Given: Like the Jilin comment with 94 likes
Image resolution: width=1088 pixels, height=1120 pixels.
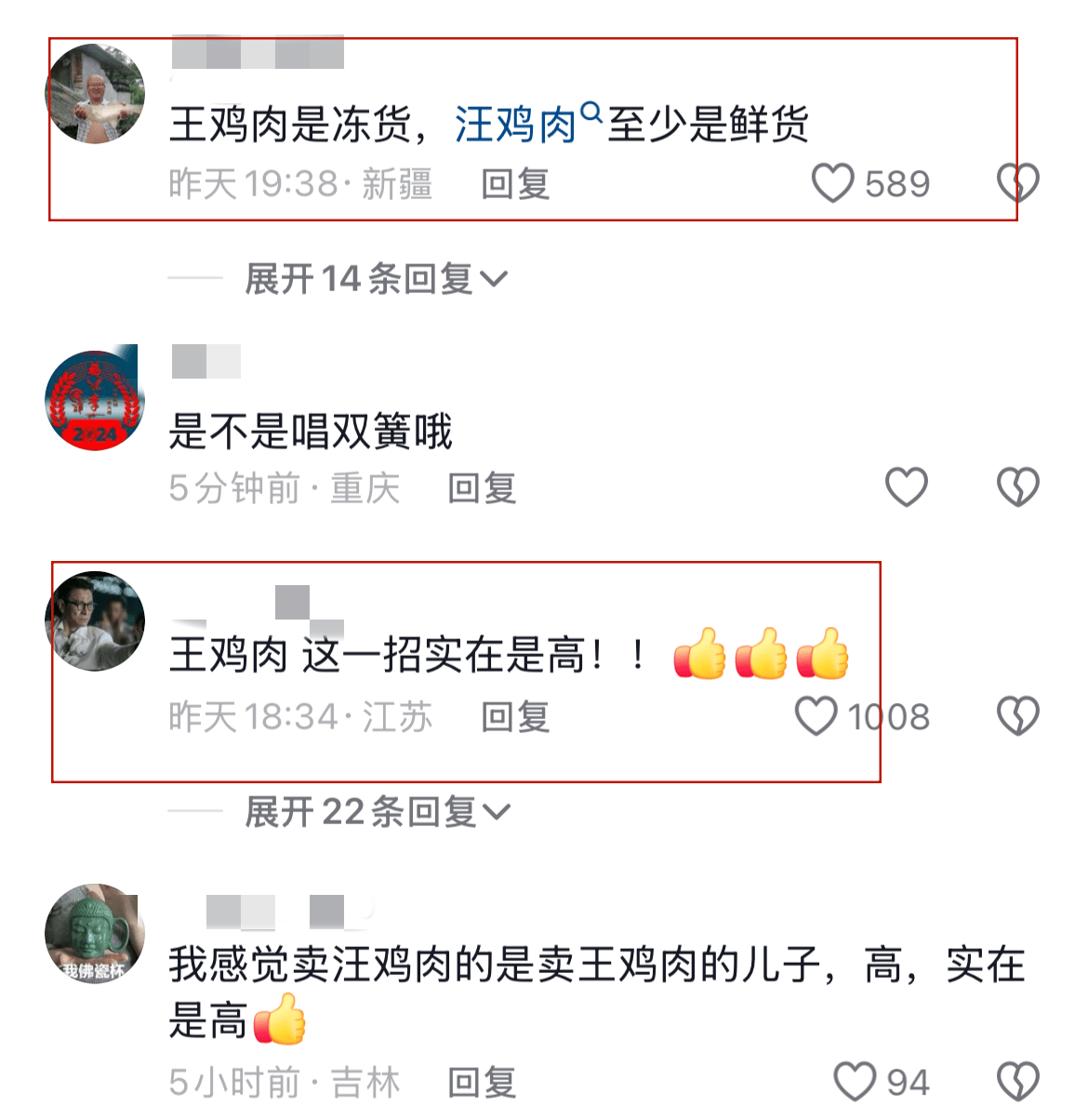Looking at the screenshot, I should 855,1082.
